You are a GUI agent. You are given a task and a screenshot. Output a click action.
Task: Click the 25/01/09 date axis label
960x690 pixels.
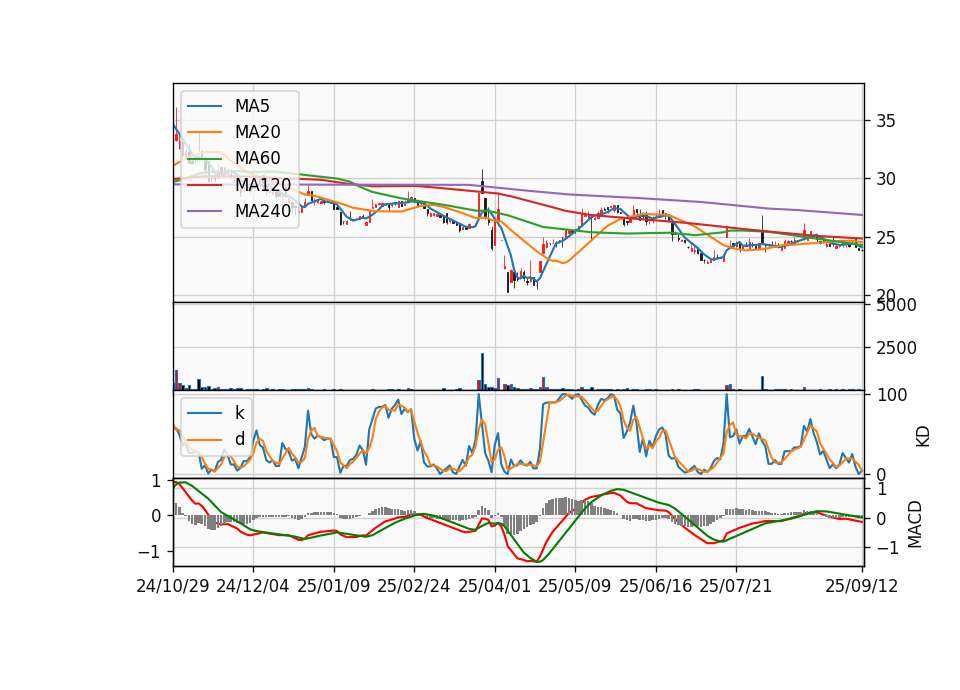pyautogui.click(x=334, y=586)
